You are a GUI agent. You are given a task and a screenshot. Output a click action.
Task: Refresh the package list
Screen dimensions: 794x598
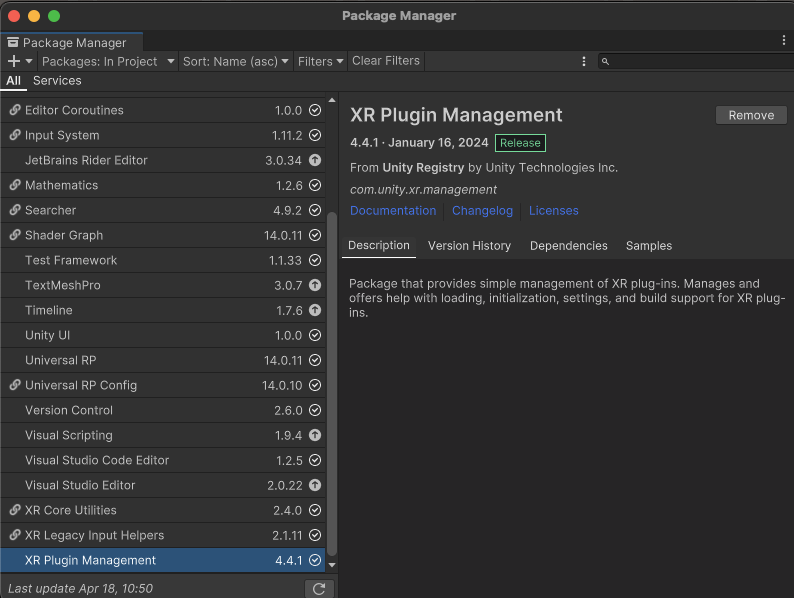pos(319,589)
